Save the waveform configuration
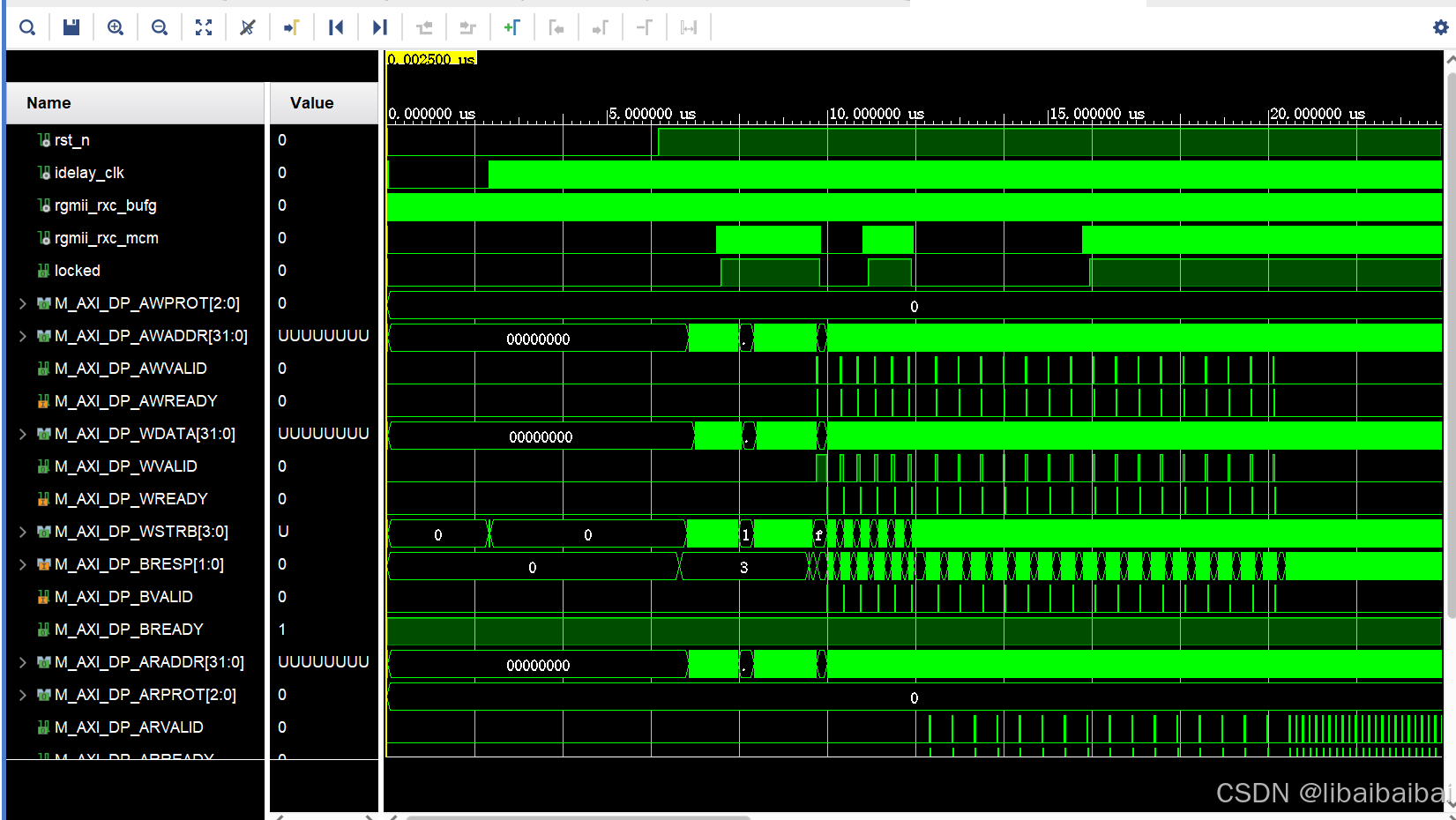The image size is (1456, 820). point(71,27)
